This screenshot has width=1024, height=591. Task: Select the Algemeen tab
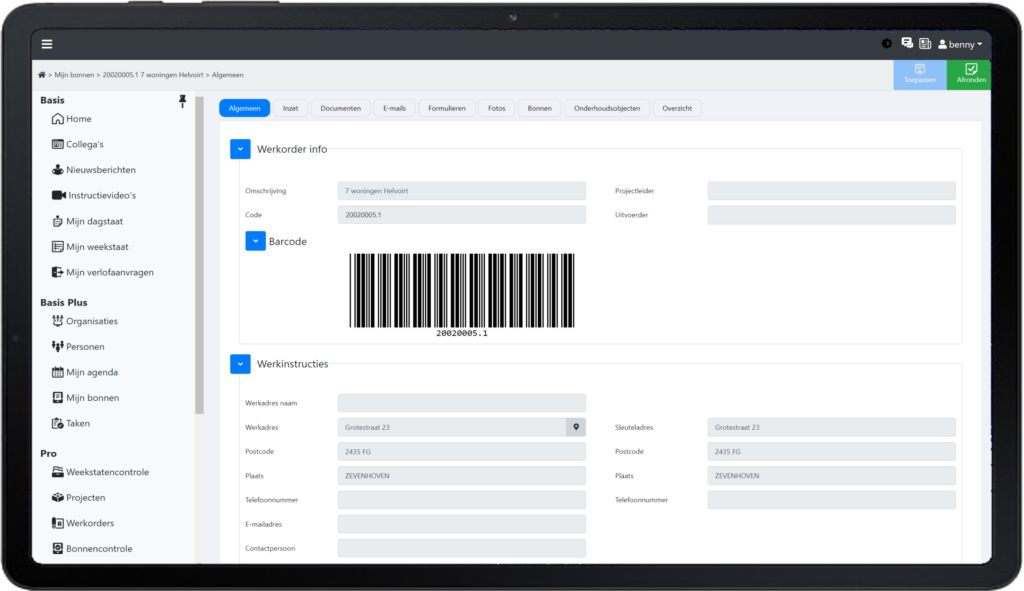[244, 108]
